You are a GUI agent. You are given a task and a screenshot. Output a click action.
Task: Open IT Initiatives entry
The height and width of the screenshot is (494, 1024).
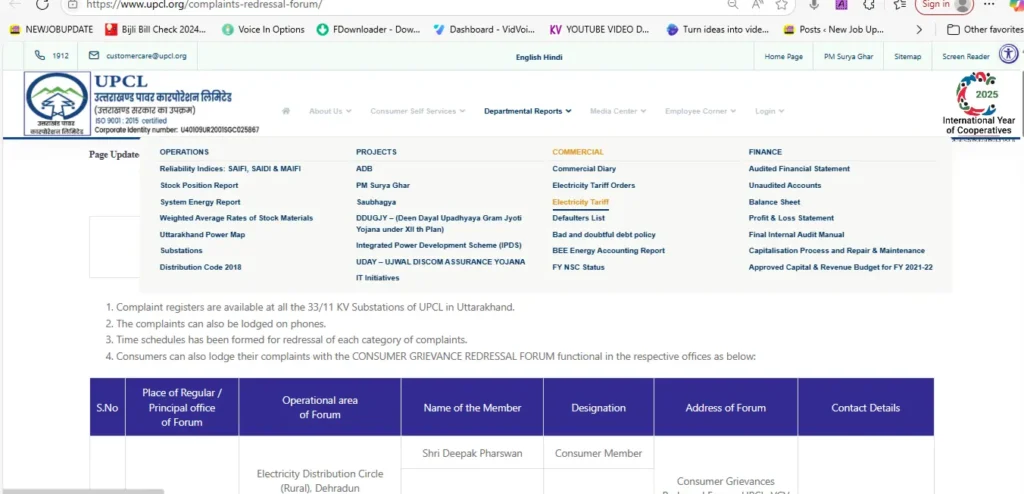[377, 278]
